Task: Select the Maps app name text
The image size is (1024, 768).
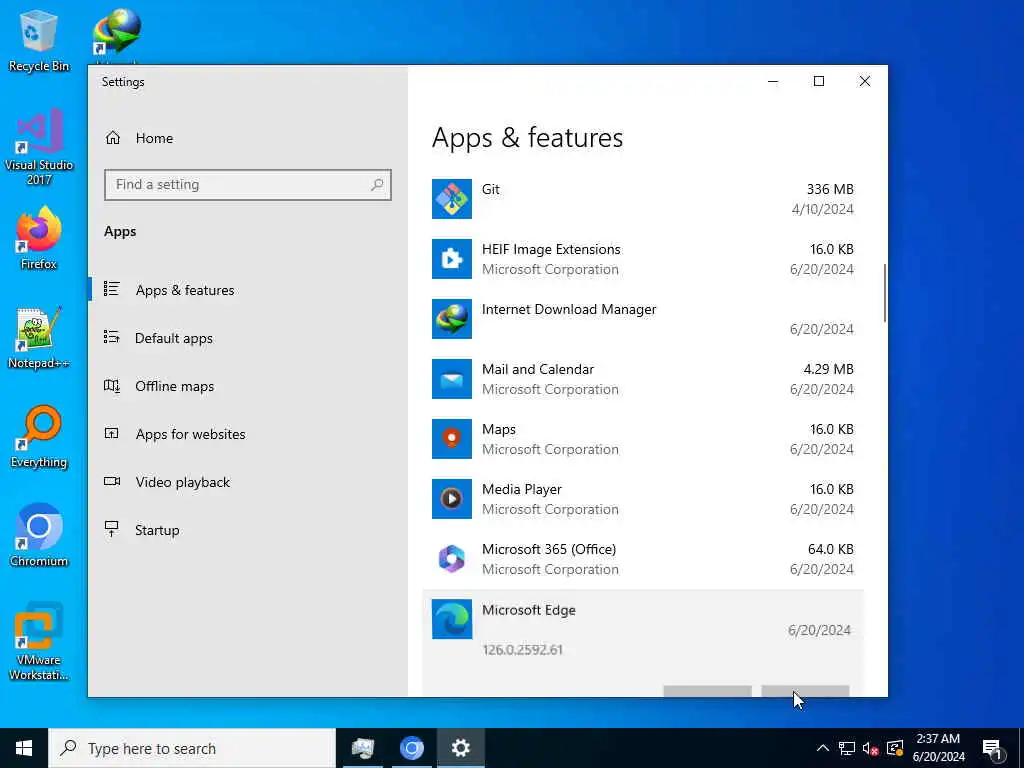Action: coord(499,430)
